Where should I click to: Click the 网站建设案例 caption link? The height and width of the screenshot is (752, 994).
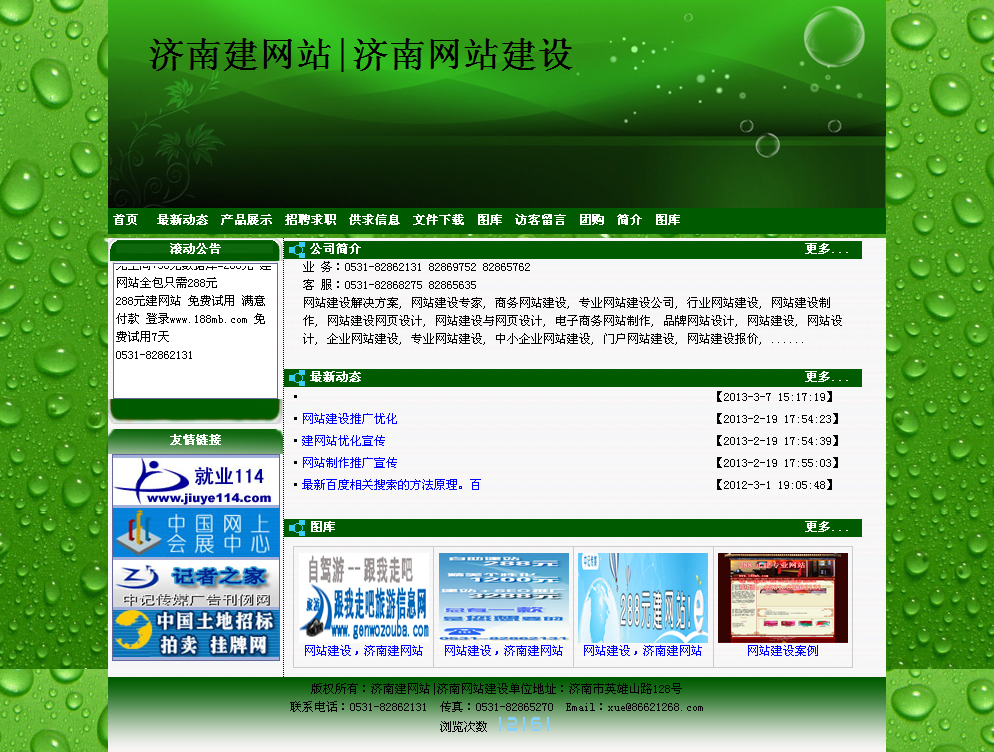pyautogui.click(x=782, y=651)
